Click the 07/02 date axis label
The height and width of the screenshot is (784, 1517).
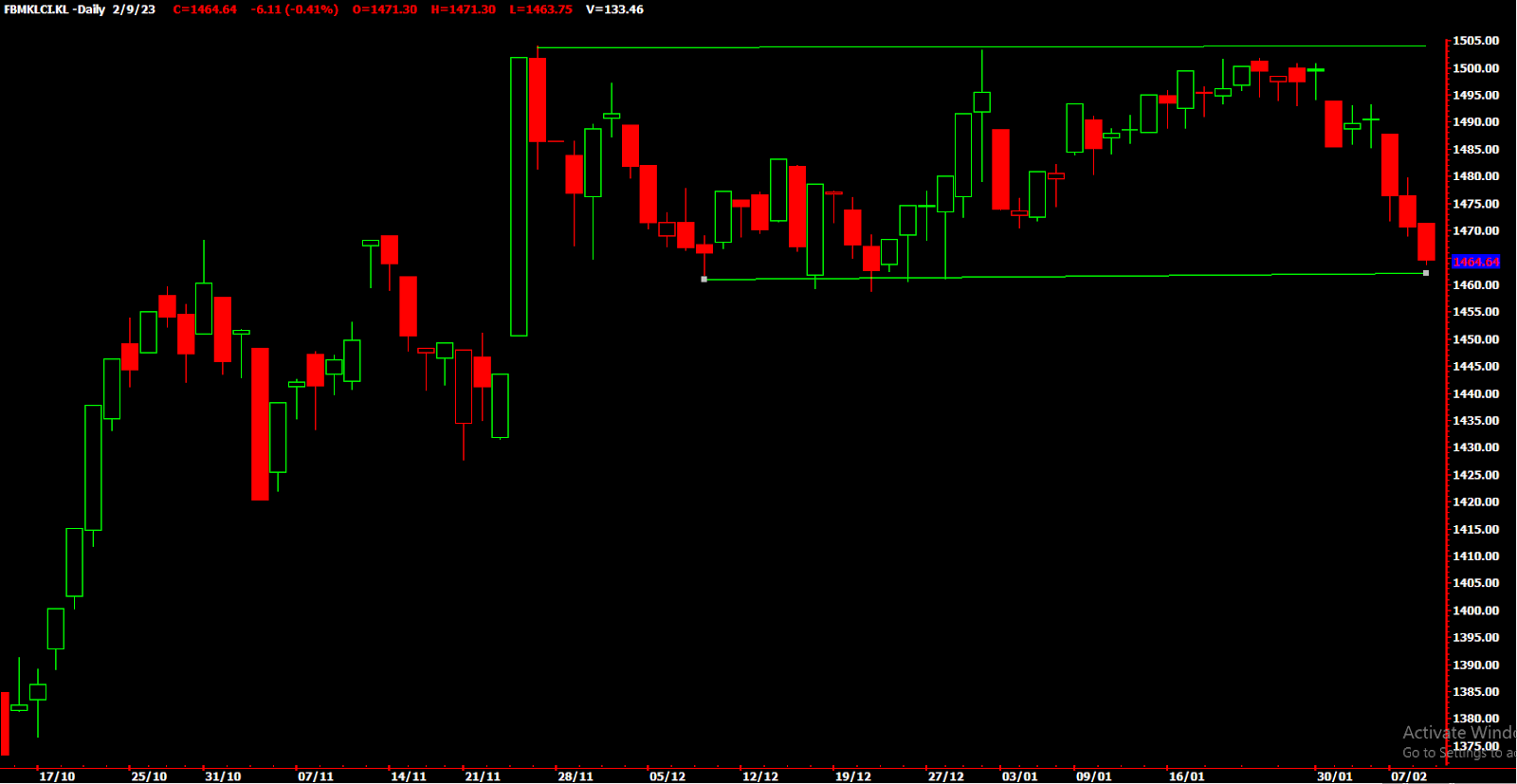1409,776
